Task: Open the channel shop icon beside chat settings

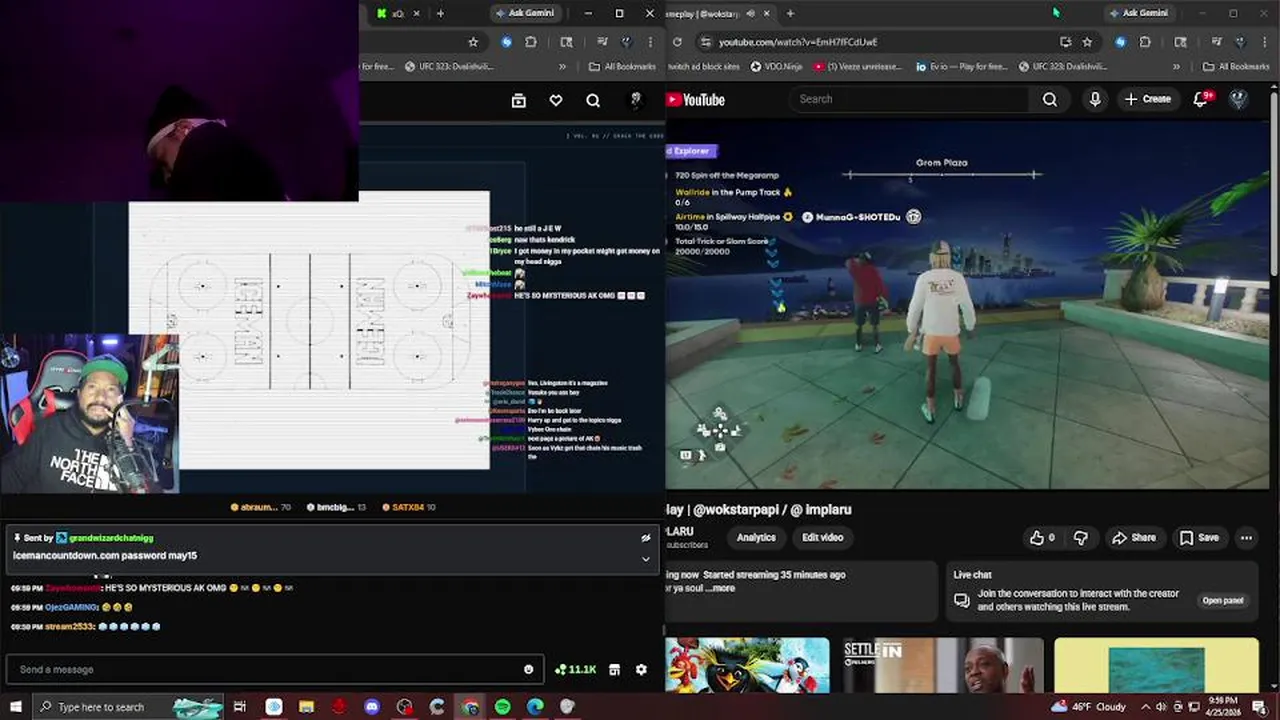Action: 615,670
